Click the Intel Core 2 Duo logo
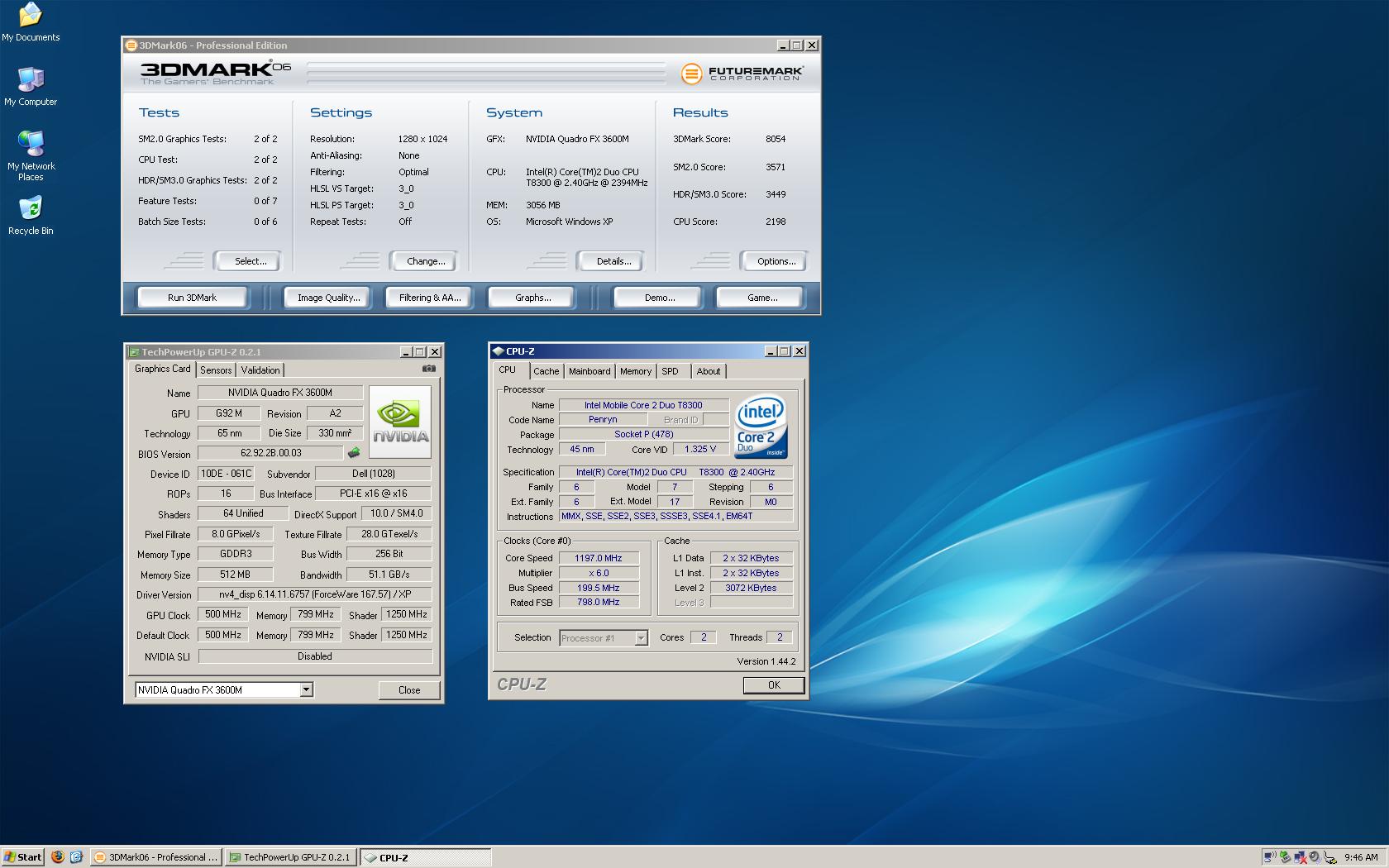Viewport: 1389px width, 868px height. pos(761,427)
